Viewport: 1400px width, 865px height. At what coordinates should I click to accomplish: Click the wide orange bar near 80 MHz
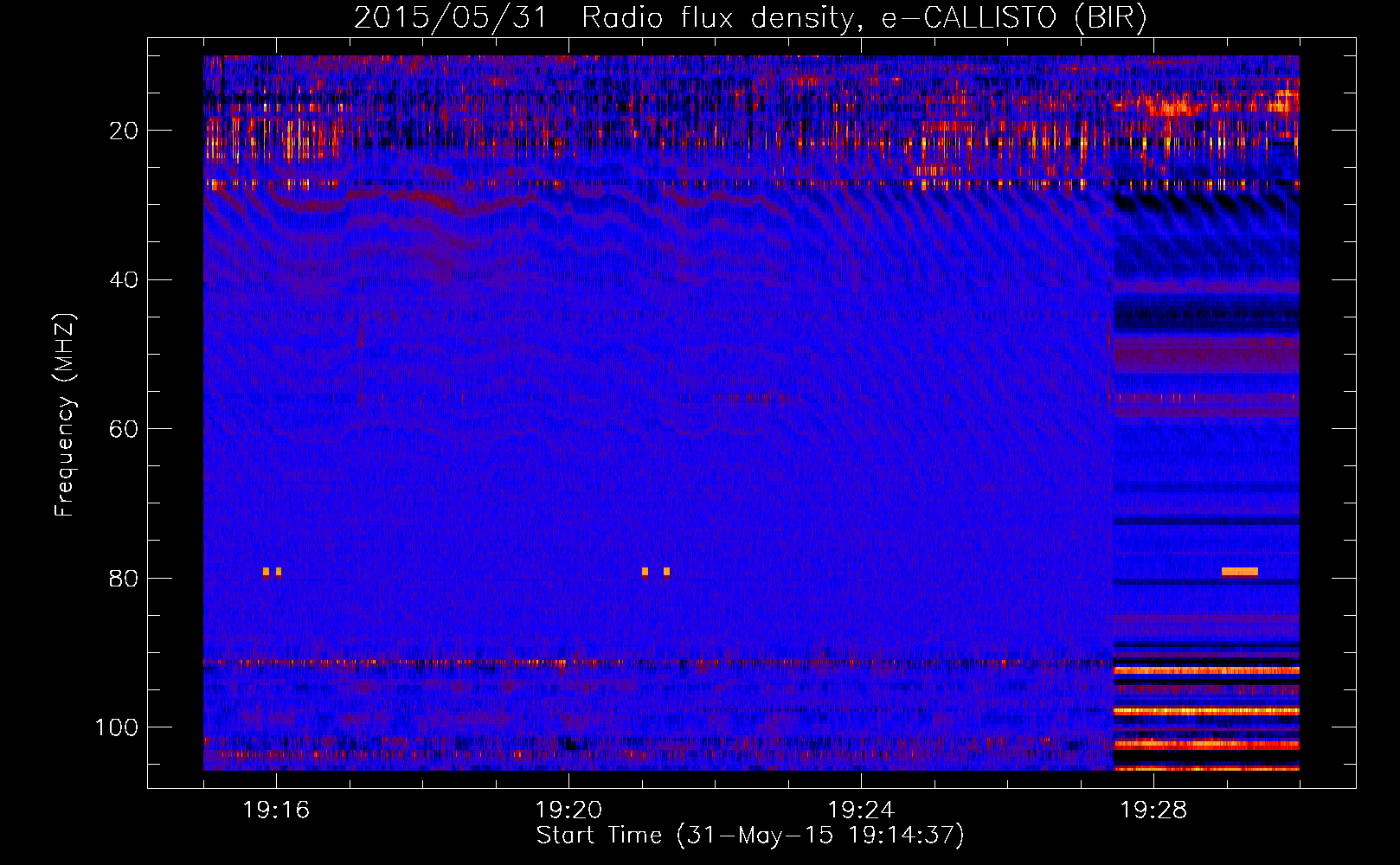[1239, 572]
